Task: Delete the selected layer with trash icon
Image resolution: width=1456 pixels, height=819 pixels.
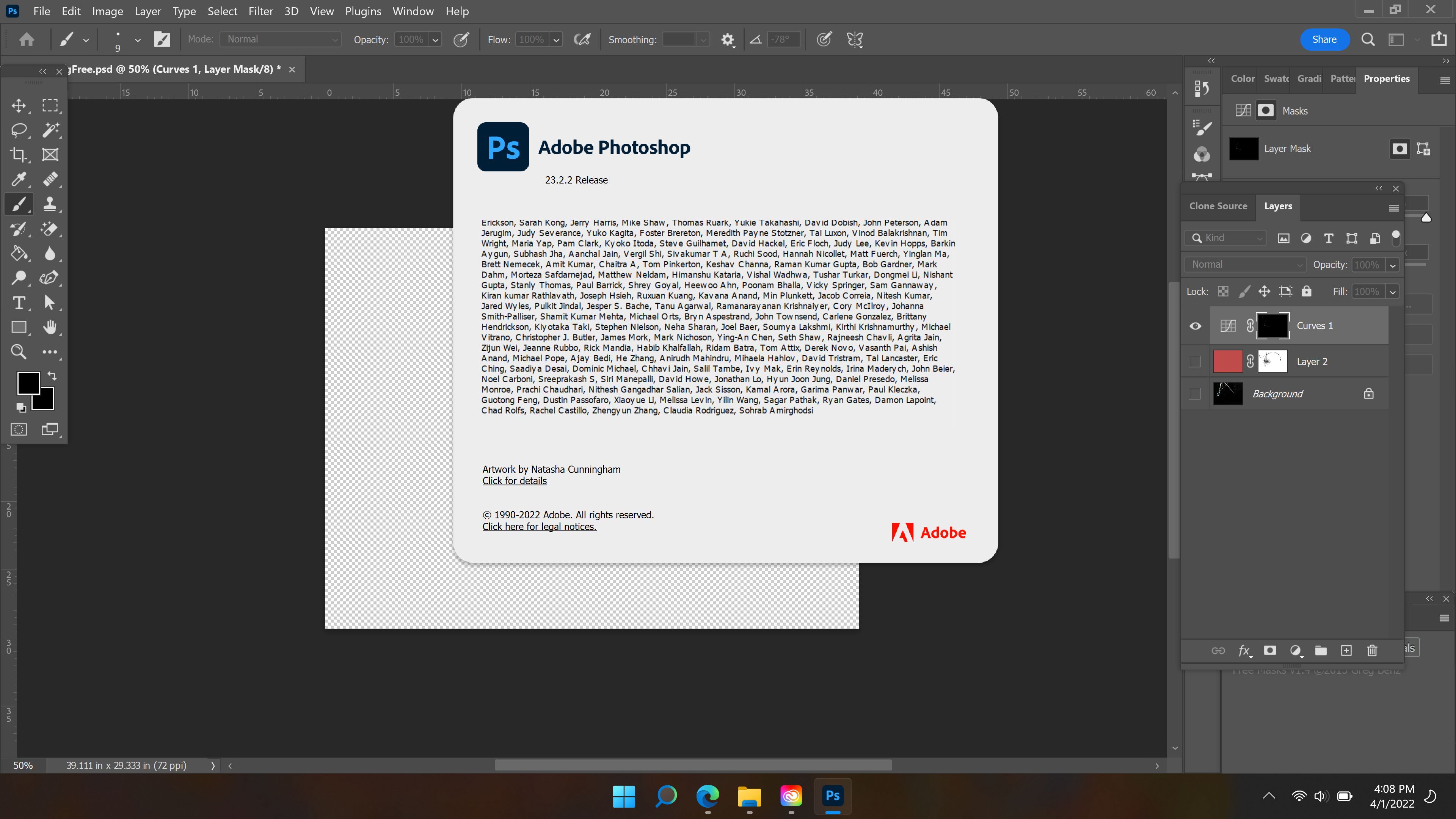Action: coord(1372,651)
